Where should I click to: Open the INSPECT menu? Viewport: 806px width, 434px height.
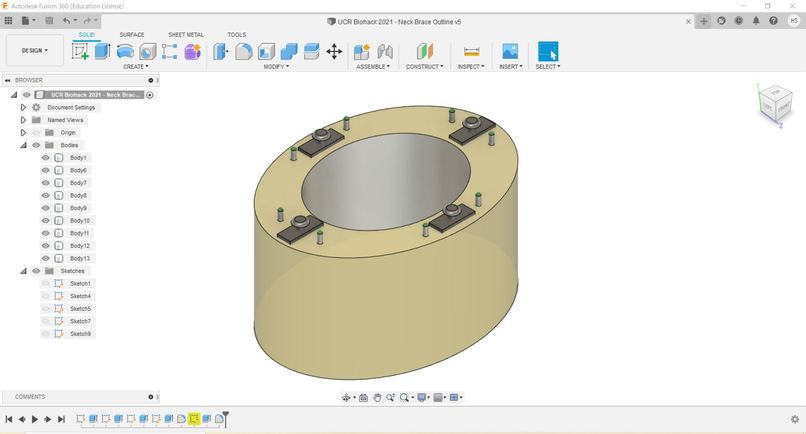(471, 67)
